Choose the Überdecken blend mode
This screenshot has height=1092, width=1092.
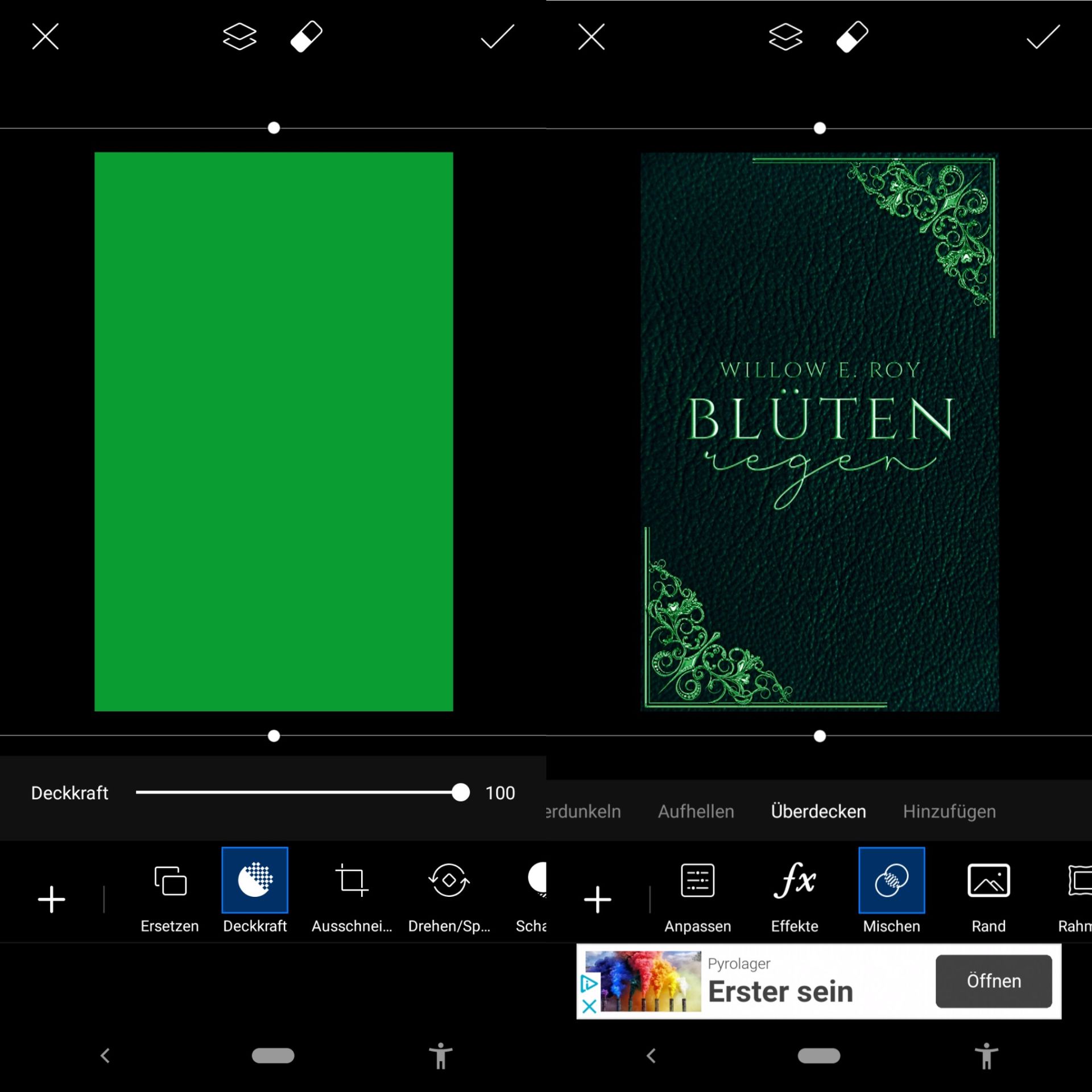coord(818,811)
